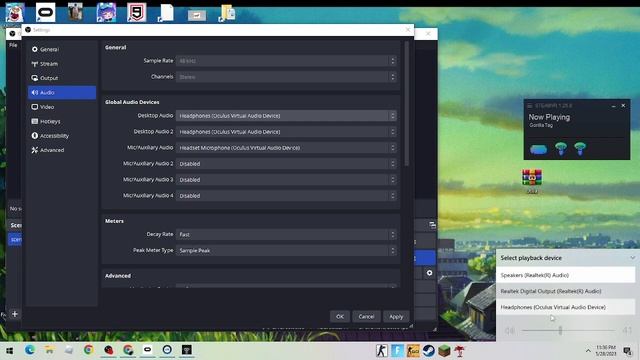Click the add scene plus button
Screen dimensions: 640x360
[x=15, y=314]
